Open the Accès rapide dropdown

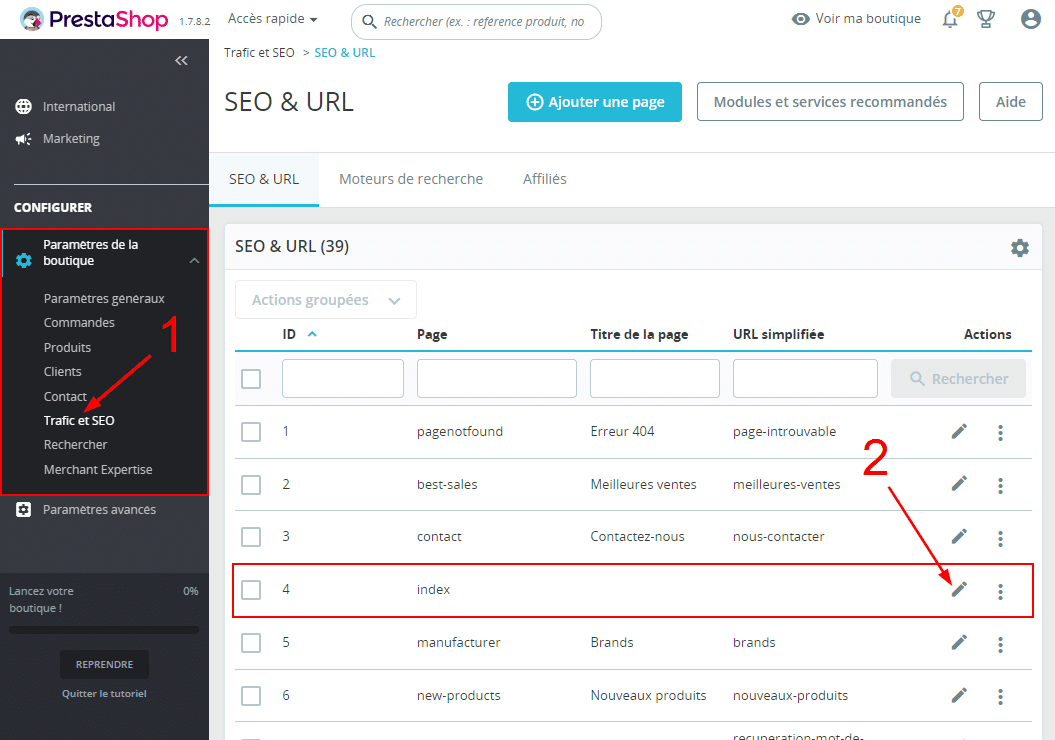tap(272, 19)
